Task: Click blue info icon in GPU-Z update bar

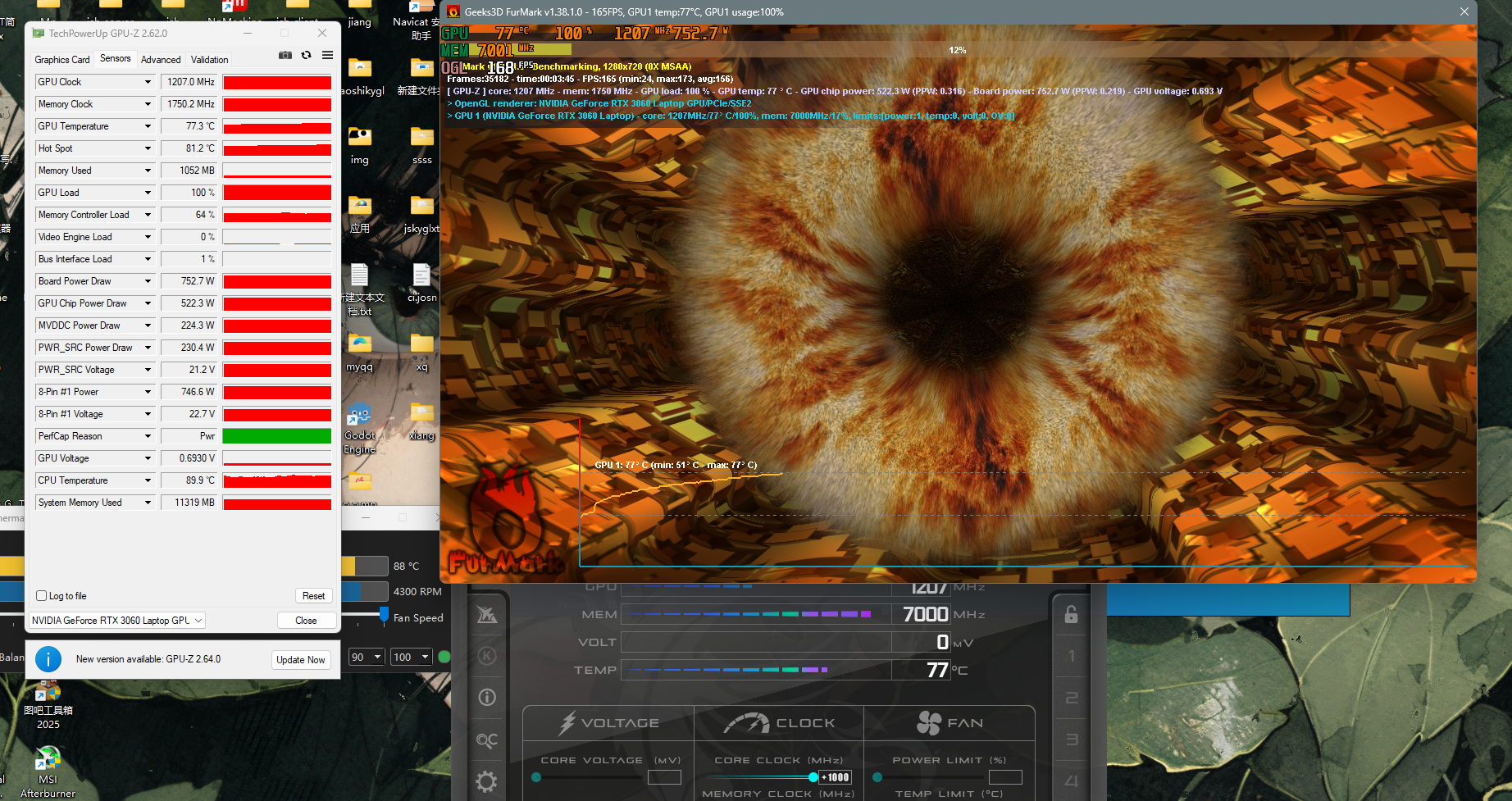Action: (48, 659)
